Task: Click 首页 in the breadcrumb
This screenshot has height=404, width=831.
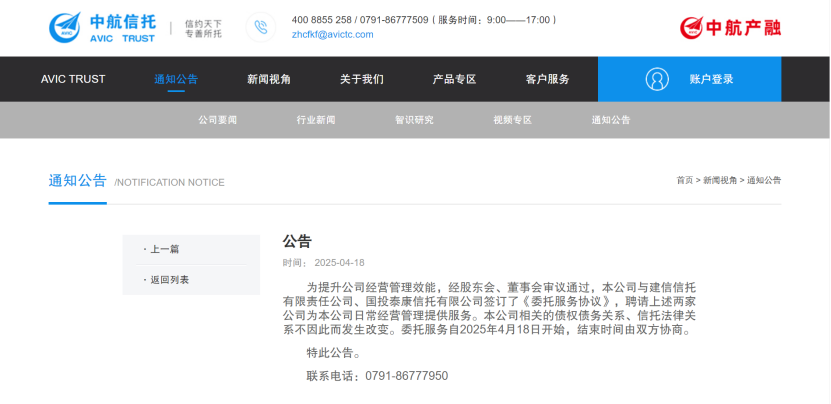Action: click(x=684, y=180)
